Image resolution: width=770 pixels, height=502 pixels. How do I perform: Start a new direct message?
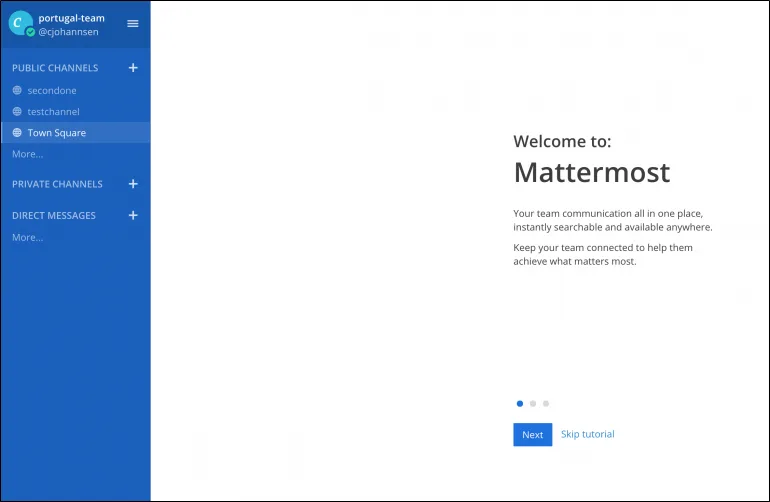pyautogui.click(x=133, y=215)
